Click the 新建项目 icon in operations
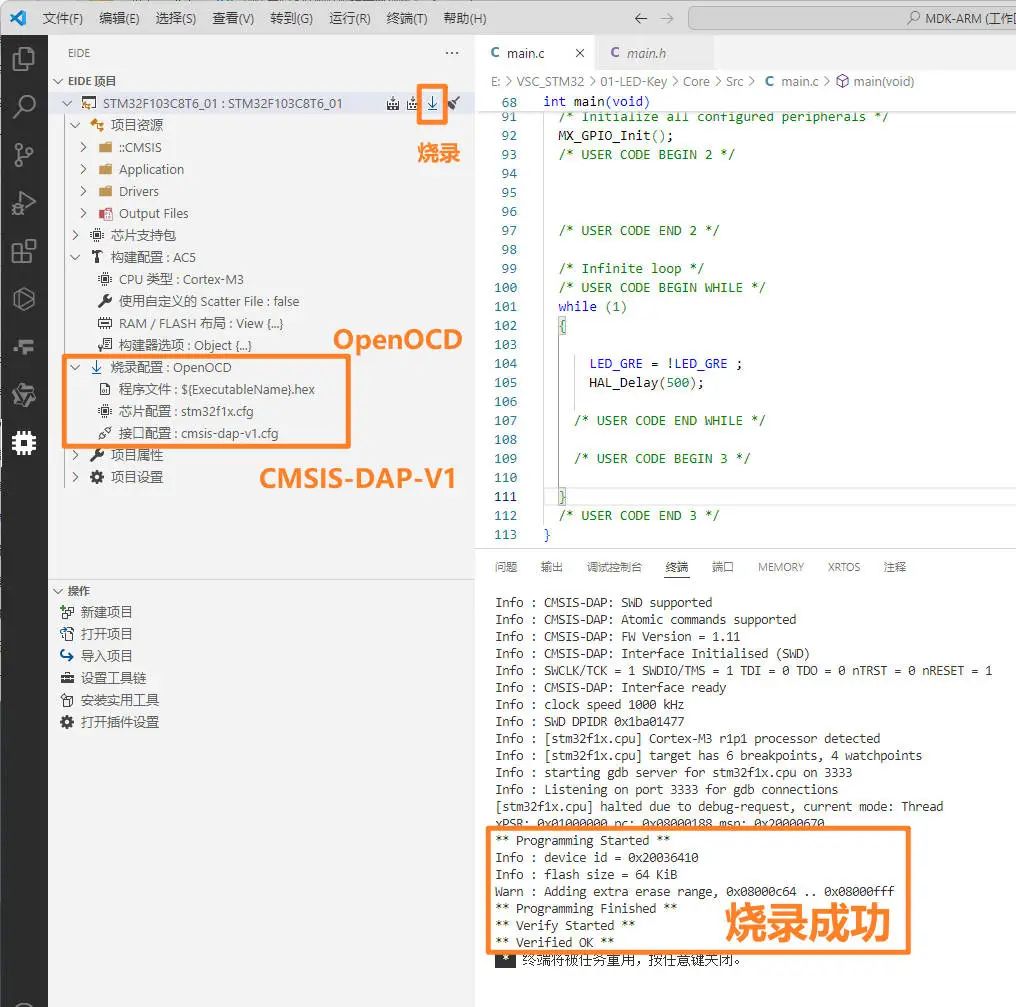1016x1007 pixels. [67, 612]
